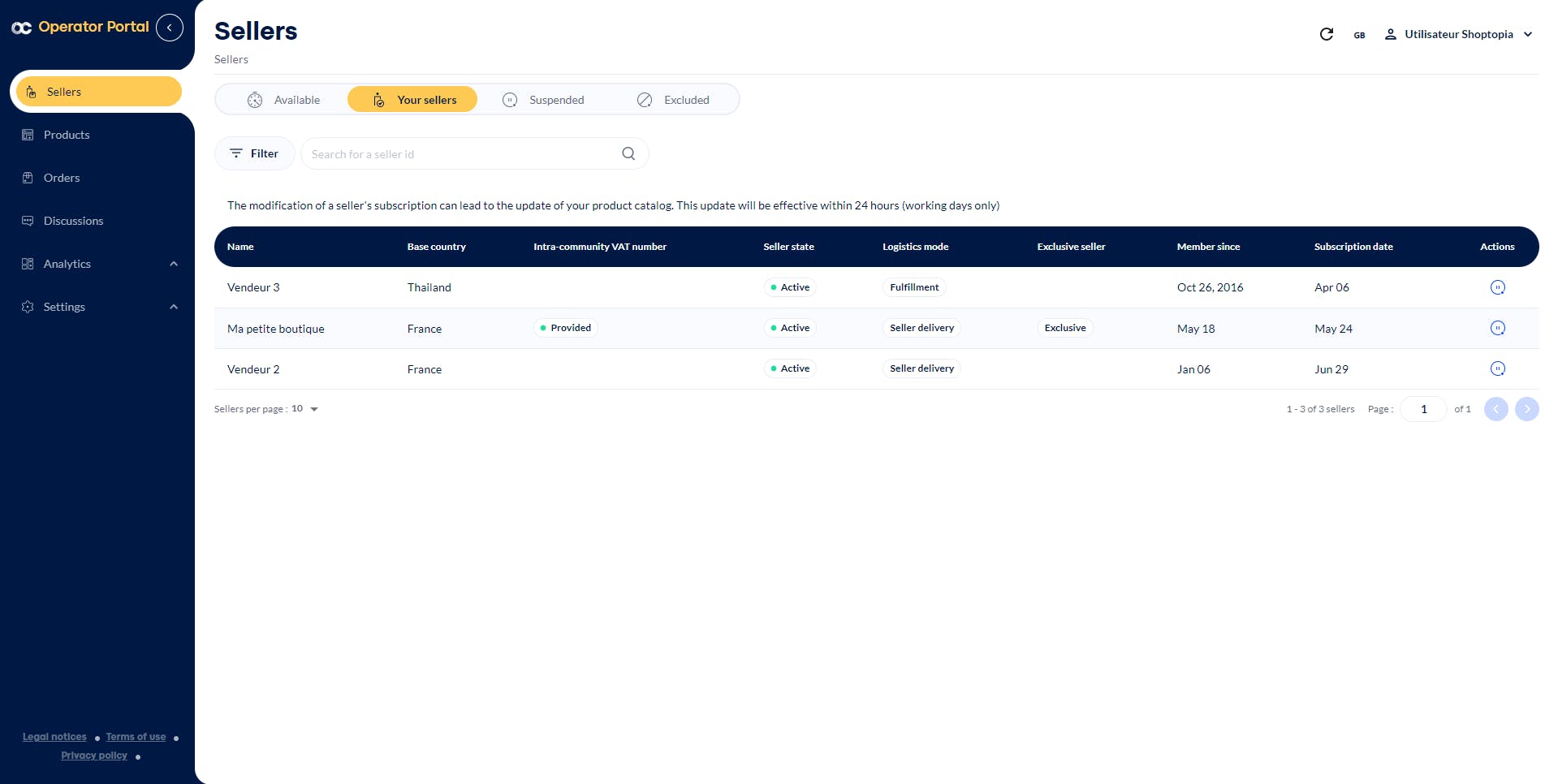This screenshot has height=784, width=1558.
Task: Click the search magnifier icon
Action: 628,153
